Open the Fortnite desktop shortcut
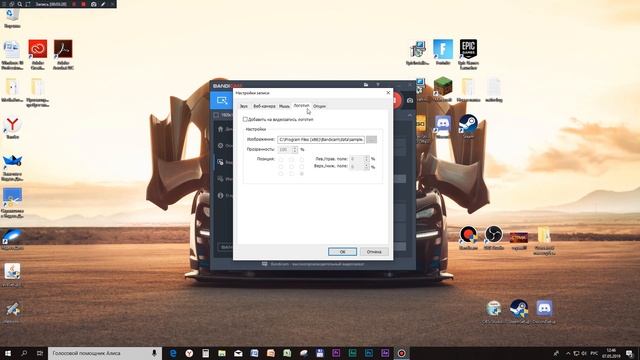 (x=443, y=52)
